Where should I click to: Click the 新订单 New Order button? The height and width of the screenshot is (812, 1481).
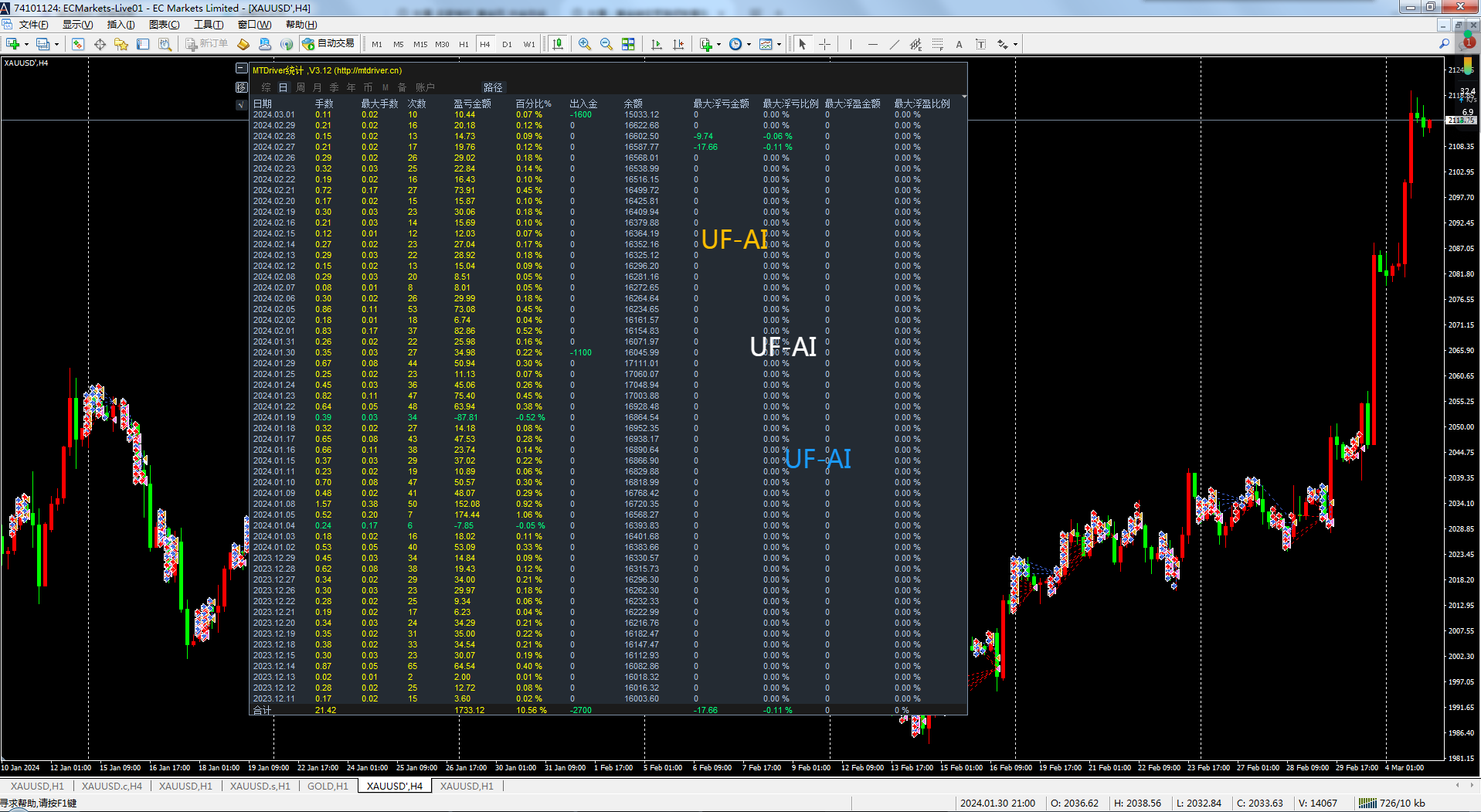206,44
